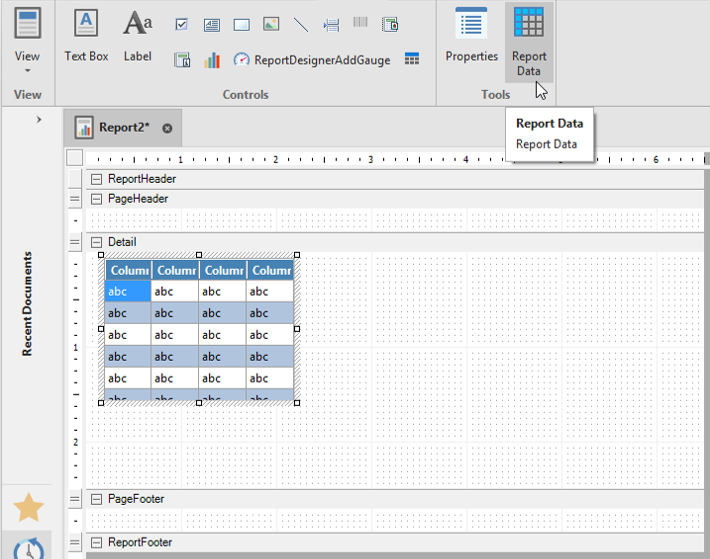Click the Controls group label
This screenshot has height=559, width=710.
pos(245,95)
